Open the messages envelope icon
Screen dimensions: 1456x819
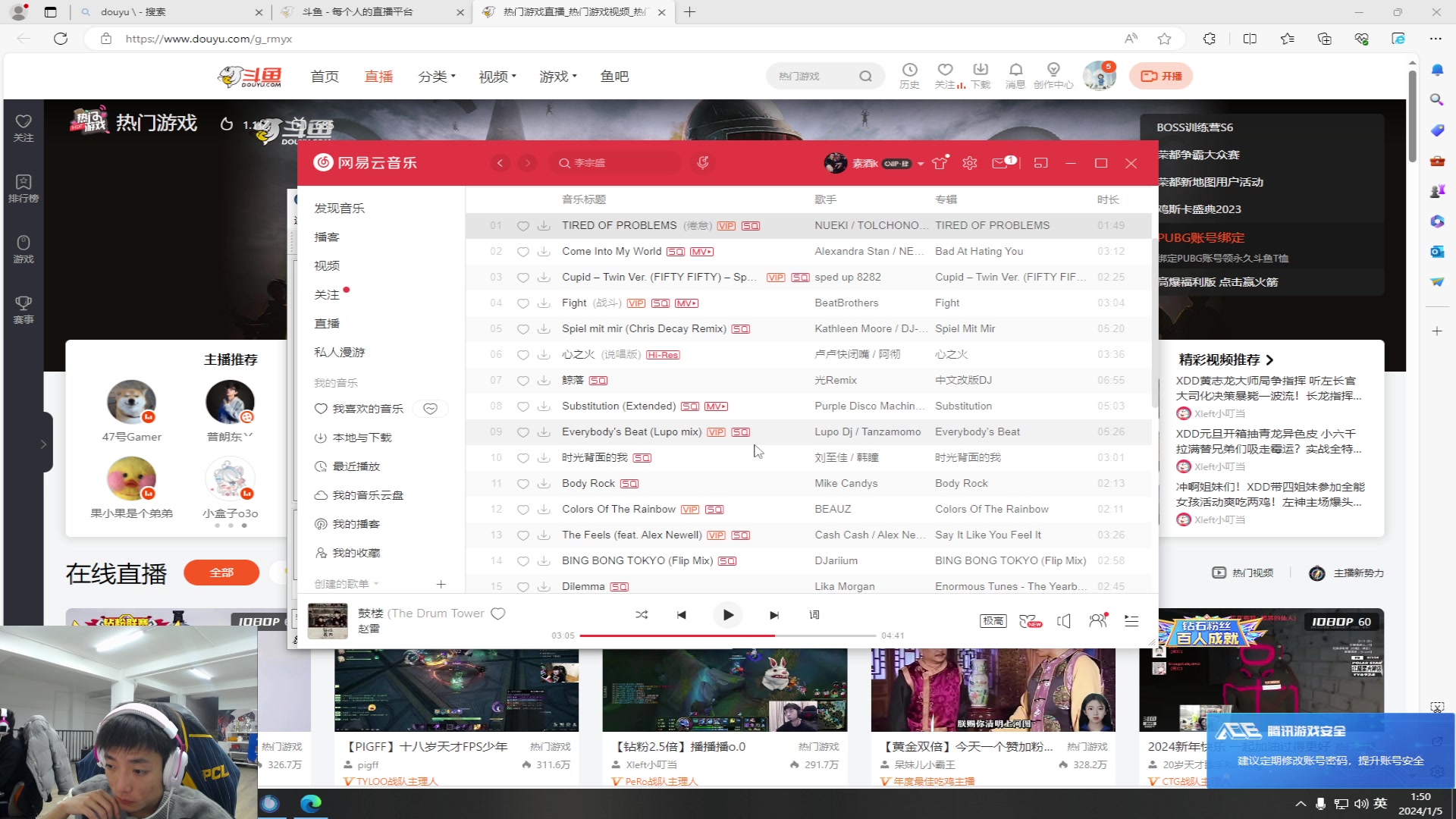click(1001, 163)
